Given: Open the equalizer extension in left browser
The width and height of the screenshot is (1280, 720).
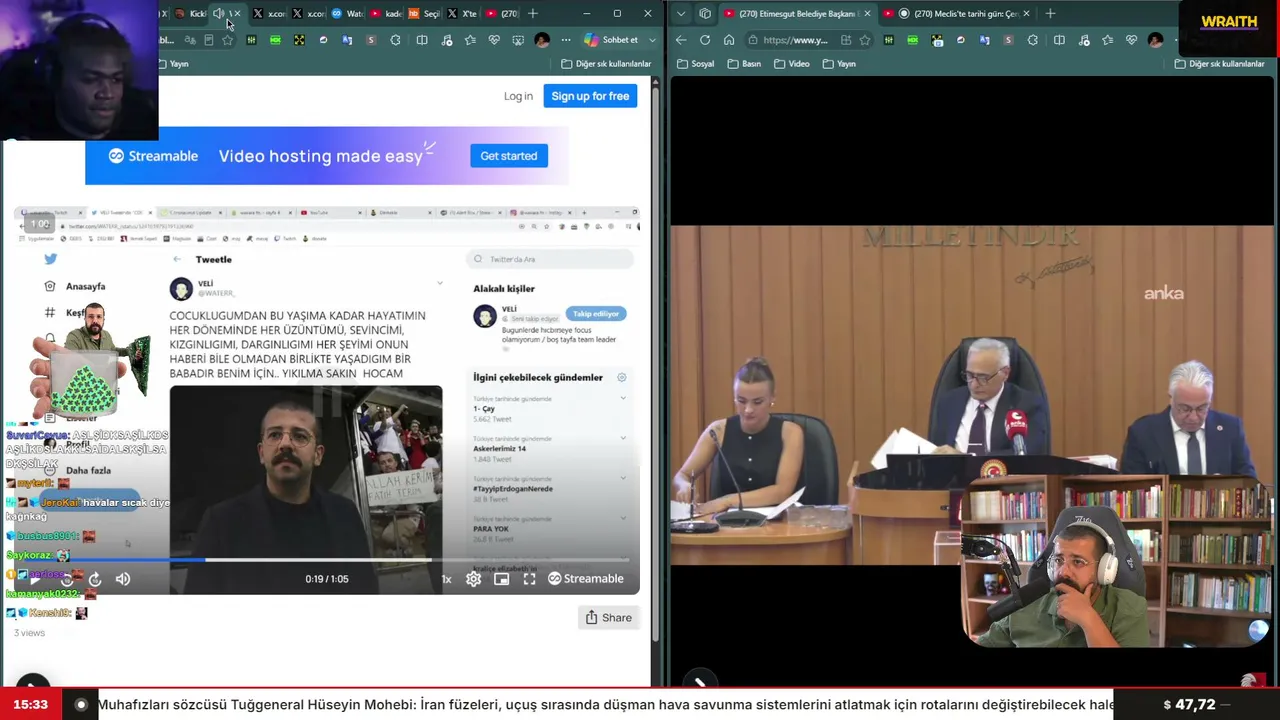Looking at the screenshot, I should pyautogui.click(x=251, y=40).
